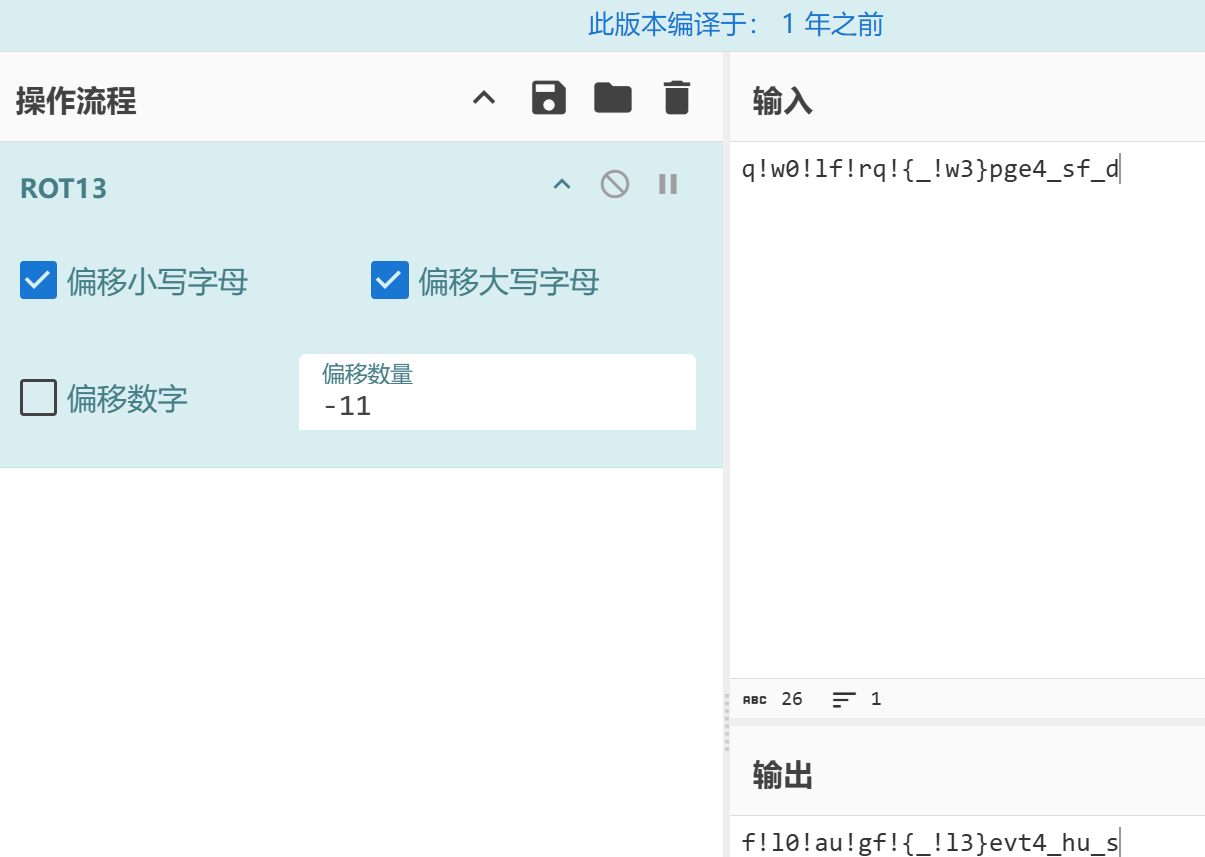Set a breakpoint on ROT13 with pause icon
1205x857 pixels.
point(668,184)
